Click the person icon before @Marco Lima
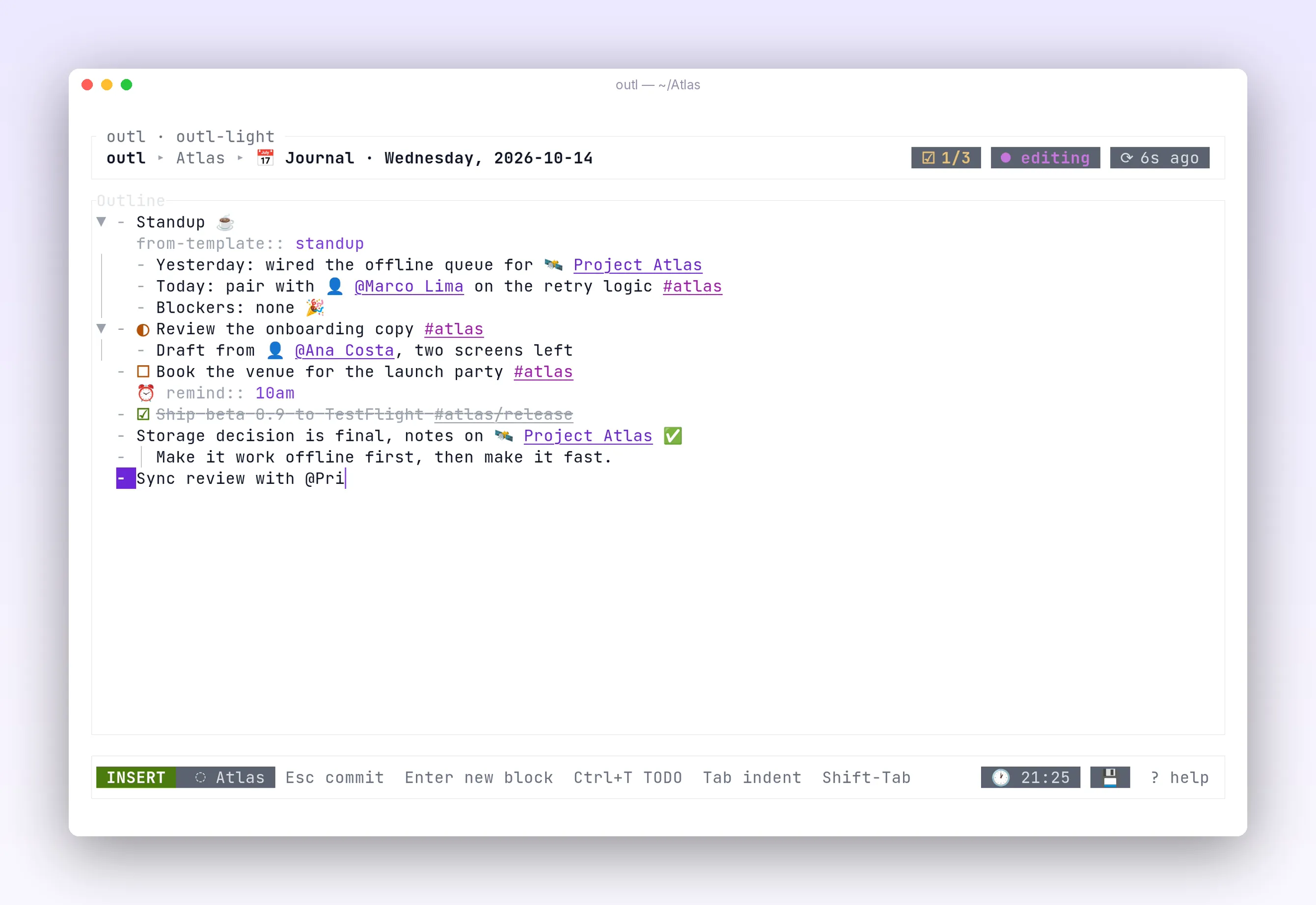The height and width of the screenshot is (905, 1316). click(335, 286)
